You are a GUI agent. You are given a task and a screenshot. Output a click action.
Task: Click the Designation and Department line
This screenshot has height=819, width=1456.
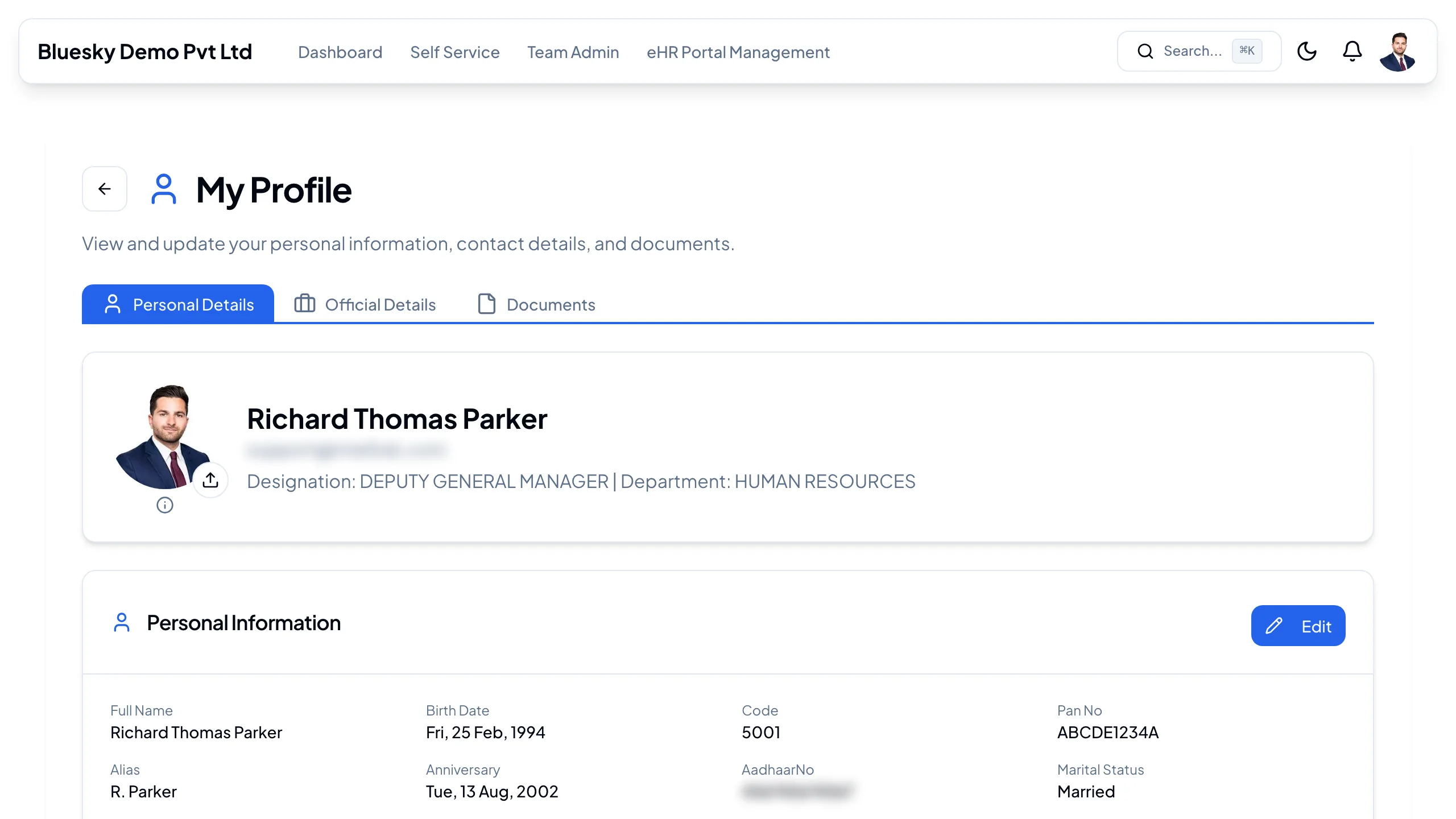coord(581,482)
